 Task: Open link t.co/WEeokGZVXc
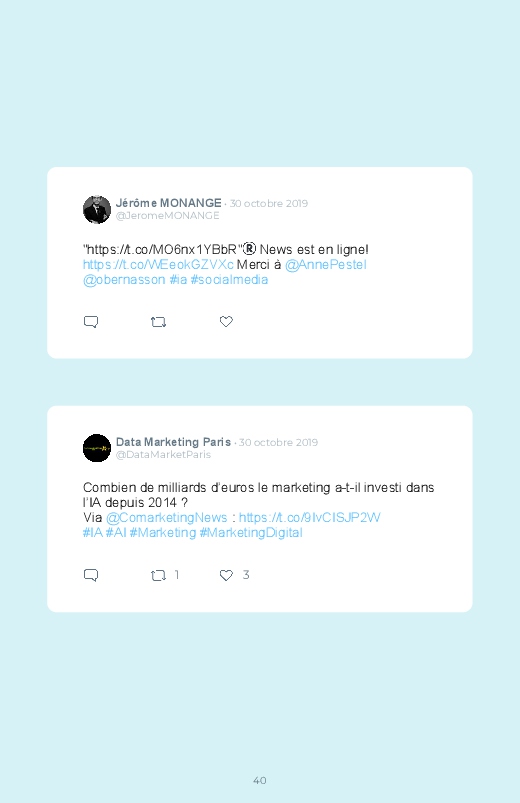[158, 265]
